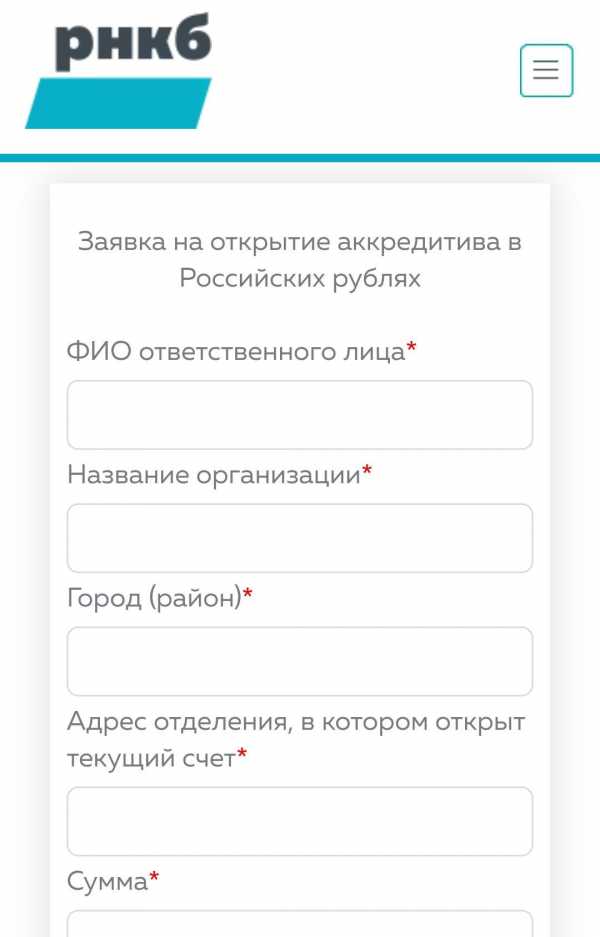Click the required asterisk beside Название организации
This screenshot has height=937, width=600.
tap(367, 472)
